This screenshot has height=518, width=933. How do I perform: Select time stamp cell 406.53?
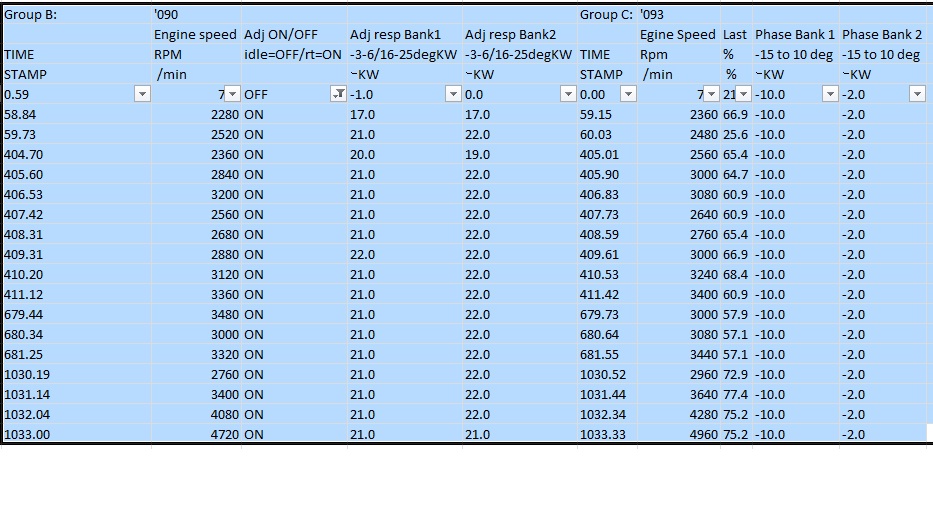pos(77,194)
